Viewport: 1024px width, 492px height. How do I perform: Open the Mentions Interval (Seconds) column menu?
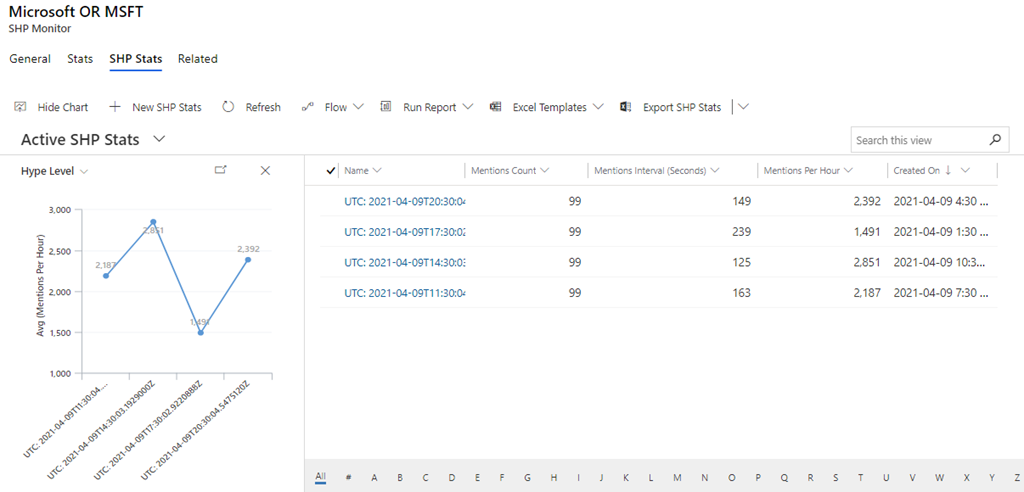714,171
